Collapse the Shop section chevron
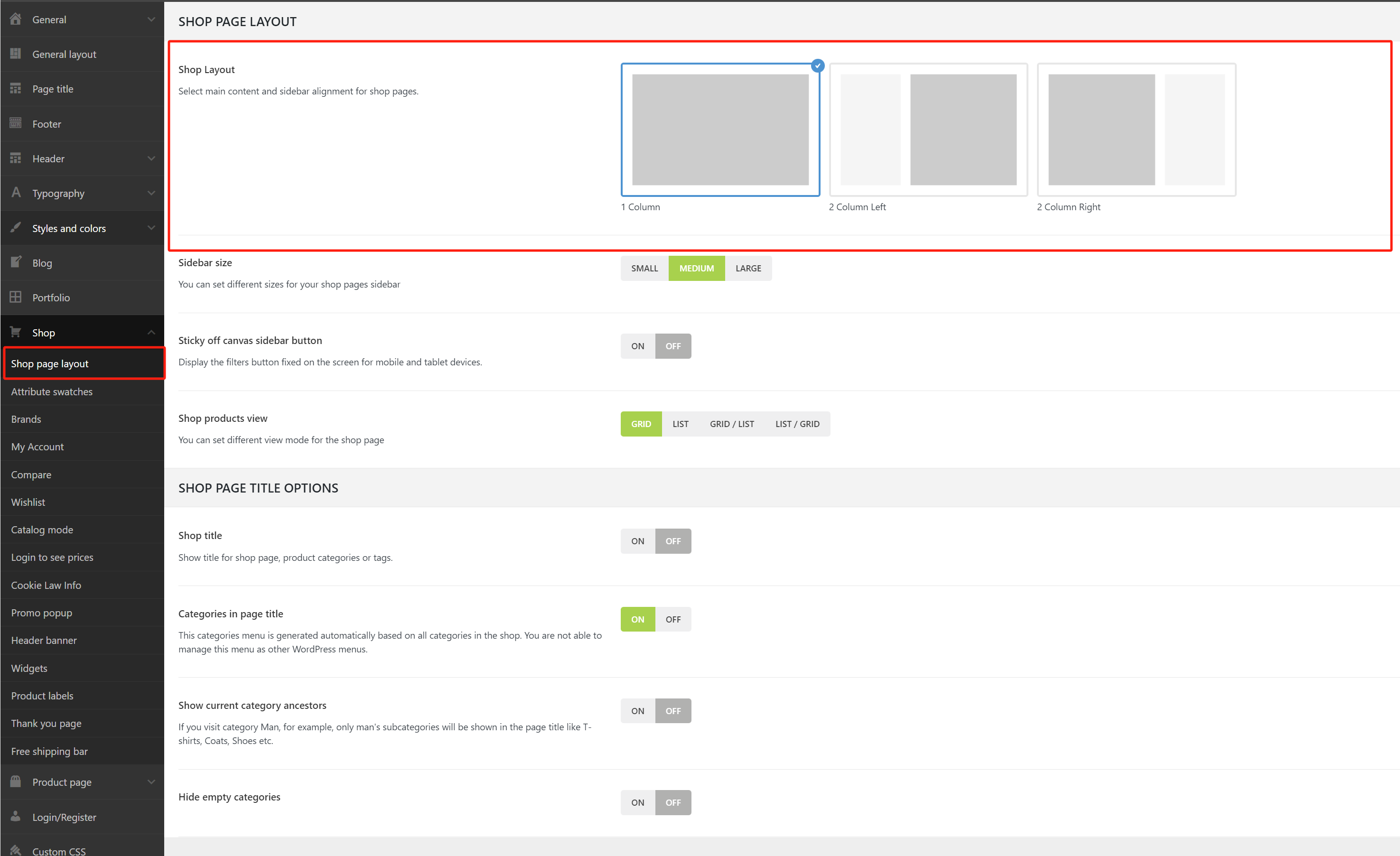The image size is (1400, 856). [x=151, y=332]
